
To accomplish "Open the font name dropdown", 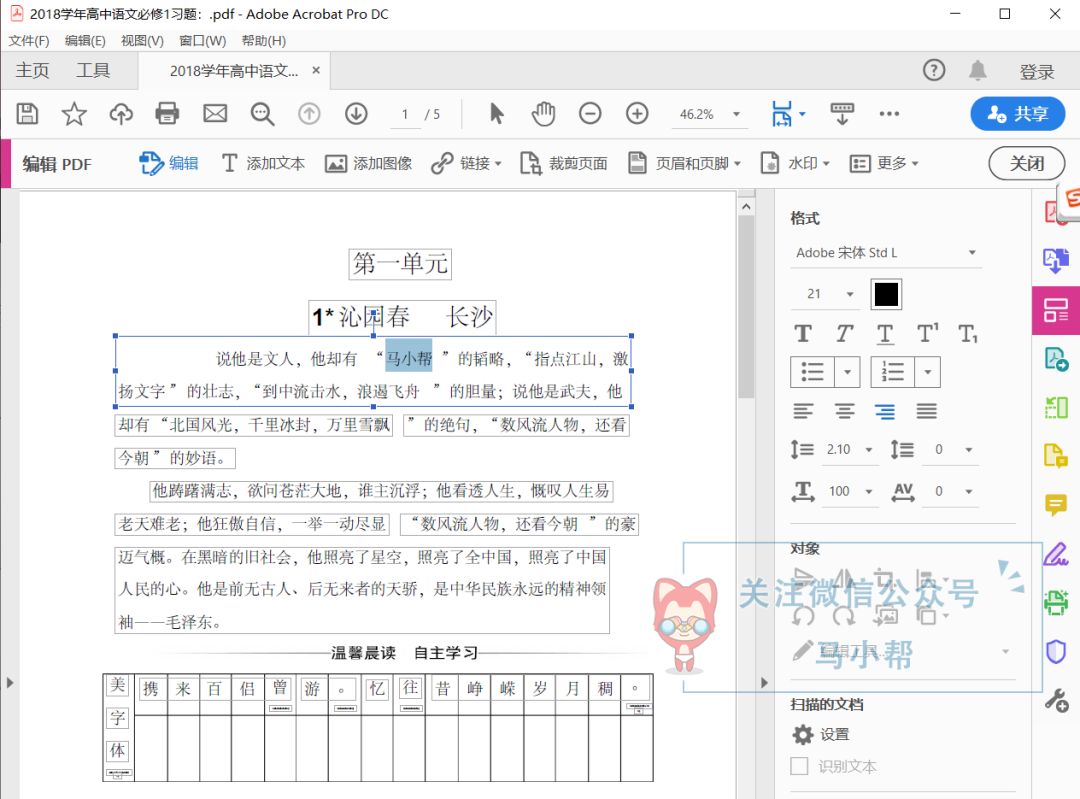I will (886, 253).
